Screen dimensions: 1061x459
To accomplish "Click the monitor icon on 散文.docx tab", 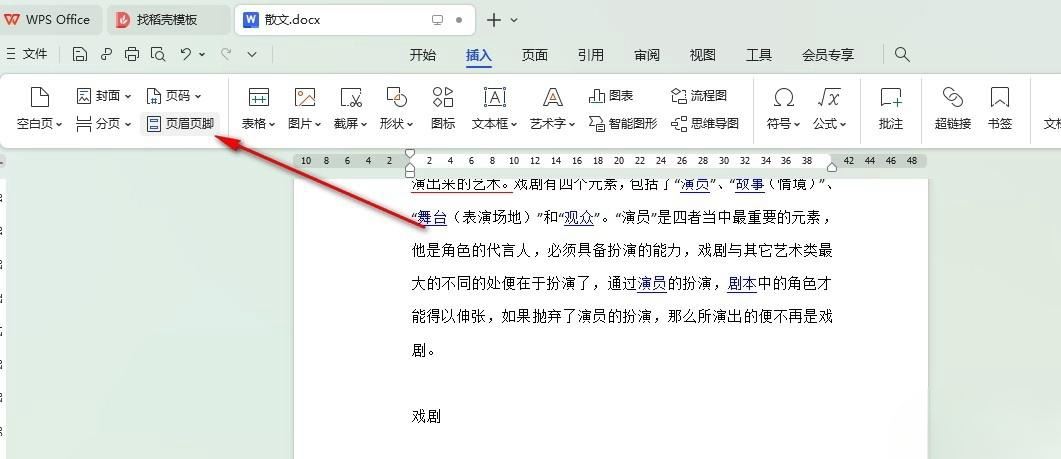I will click(438, 20).
